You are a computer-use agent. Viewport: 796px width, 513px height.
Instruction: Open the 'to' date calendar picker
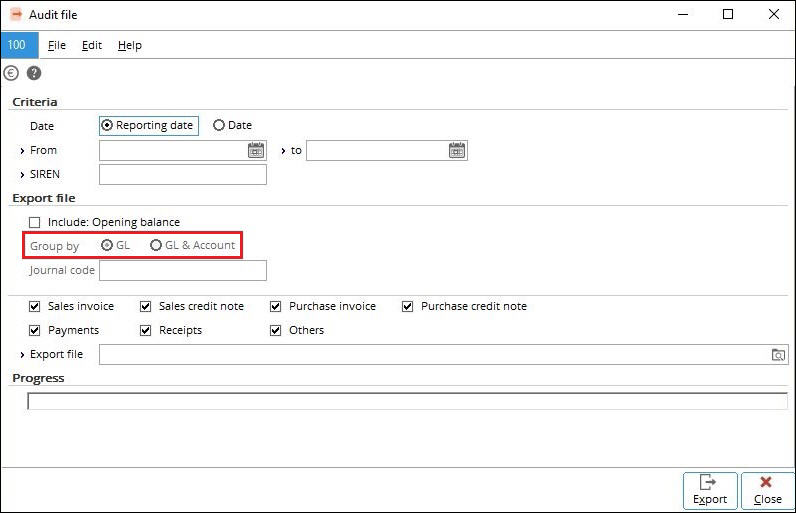tap(457, 151)
